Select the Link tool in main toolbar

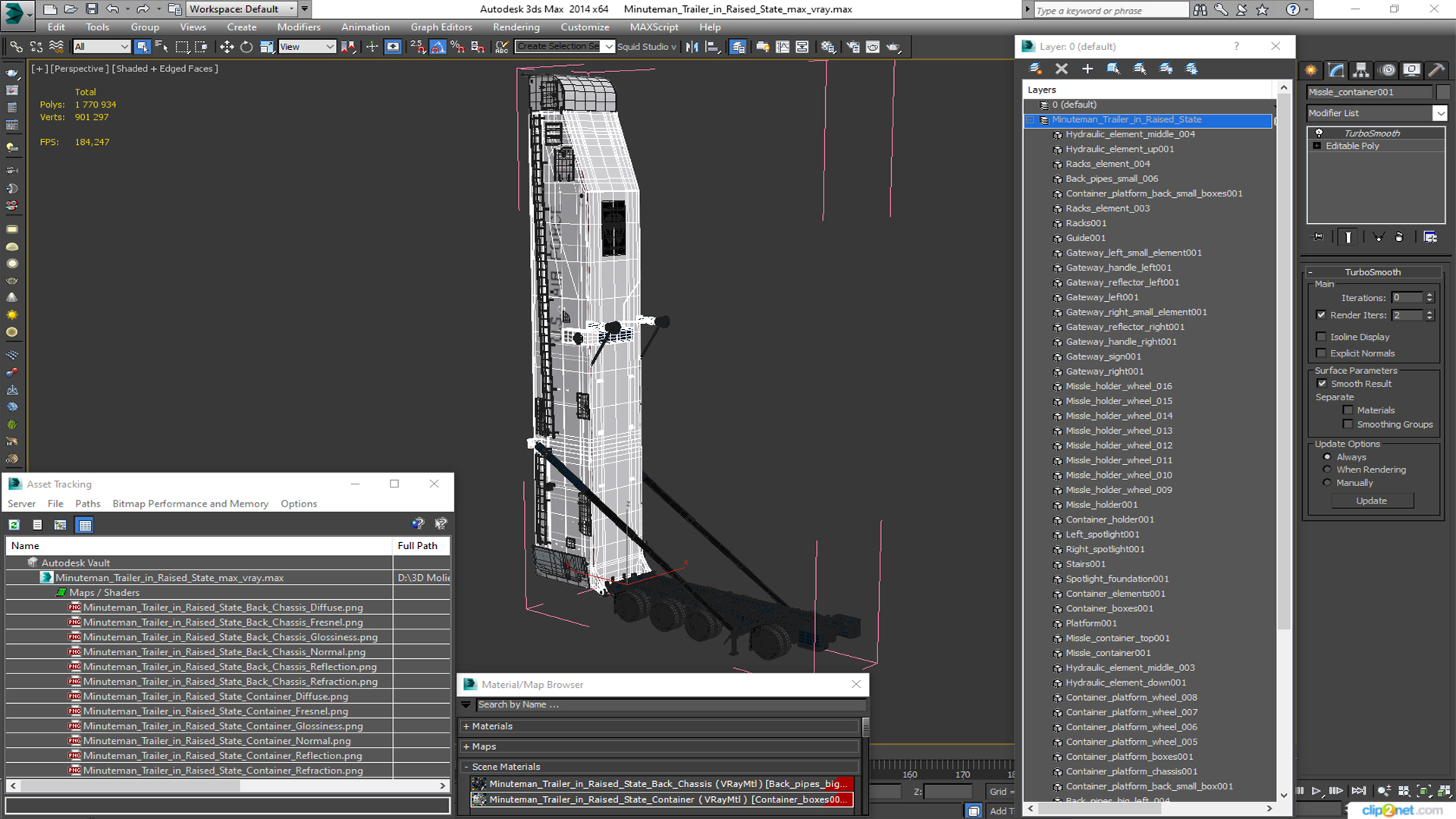16,47
